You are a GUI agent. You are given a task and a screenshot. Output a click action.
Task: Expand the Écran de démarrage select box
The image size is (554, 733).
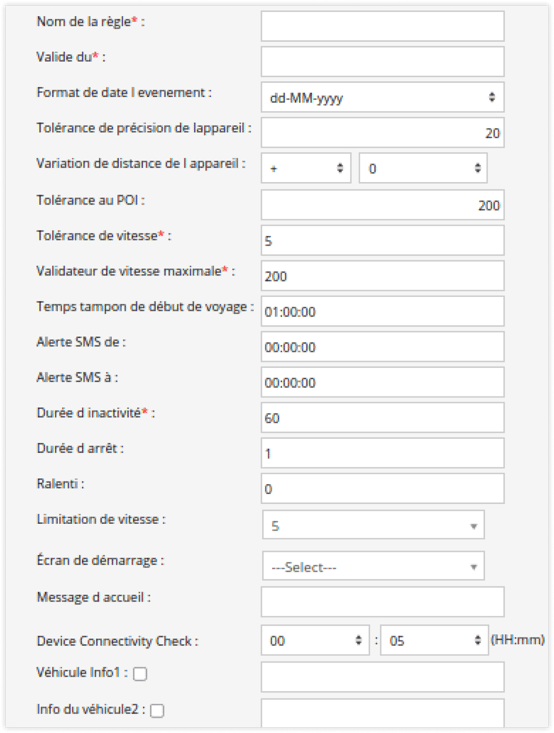(373, 566)
